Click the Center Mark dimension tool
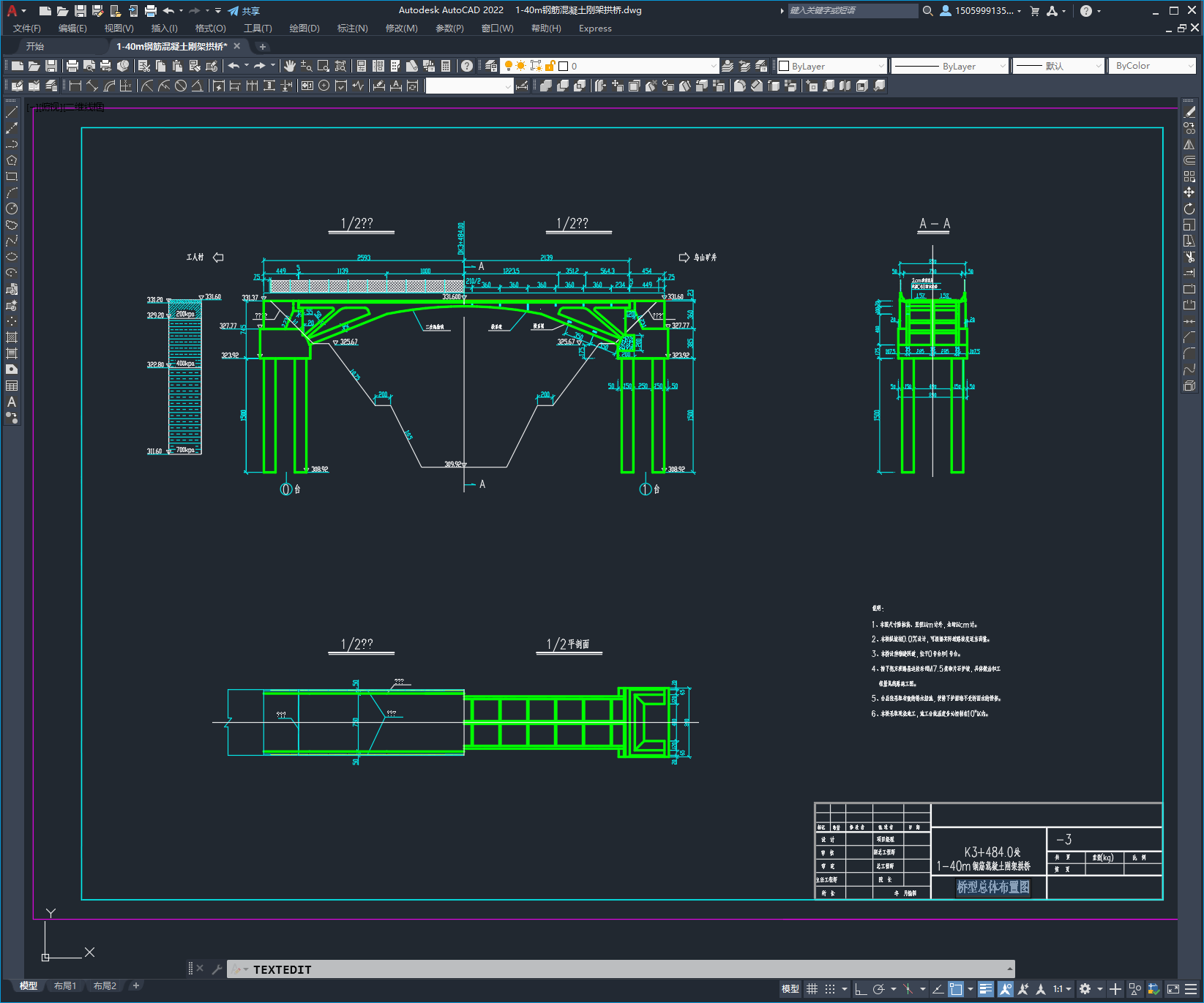 [x=324, y=86]
